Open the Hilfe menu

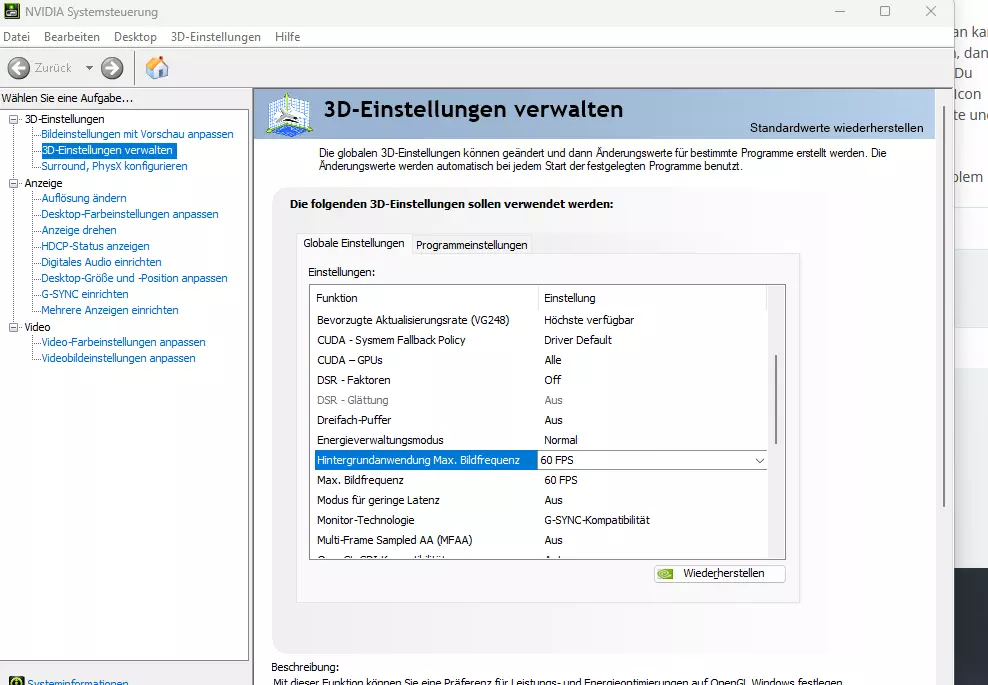pyautogui.click(x=287, y=37)
